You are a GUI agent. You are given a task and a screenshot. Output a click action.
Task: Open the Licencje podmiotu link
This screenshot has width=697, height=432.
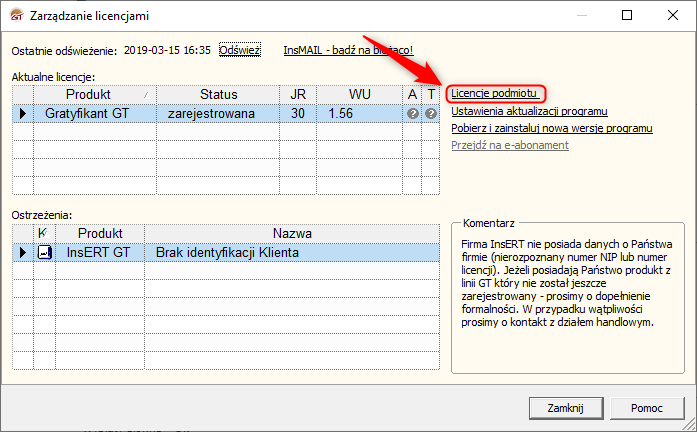click(494, 93)
